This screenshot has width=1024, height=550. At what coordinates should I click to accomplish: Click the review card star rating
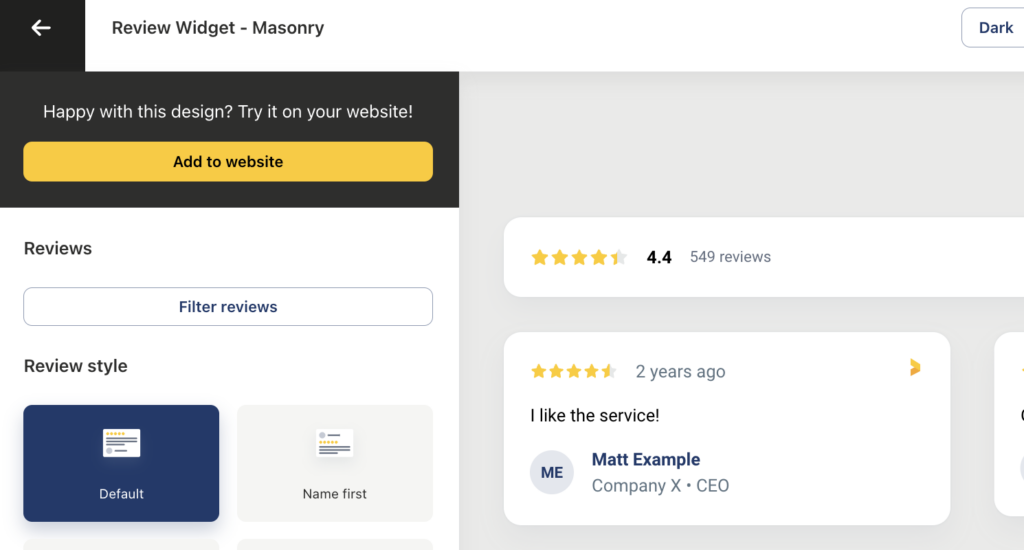(573, 372)
